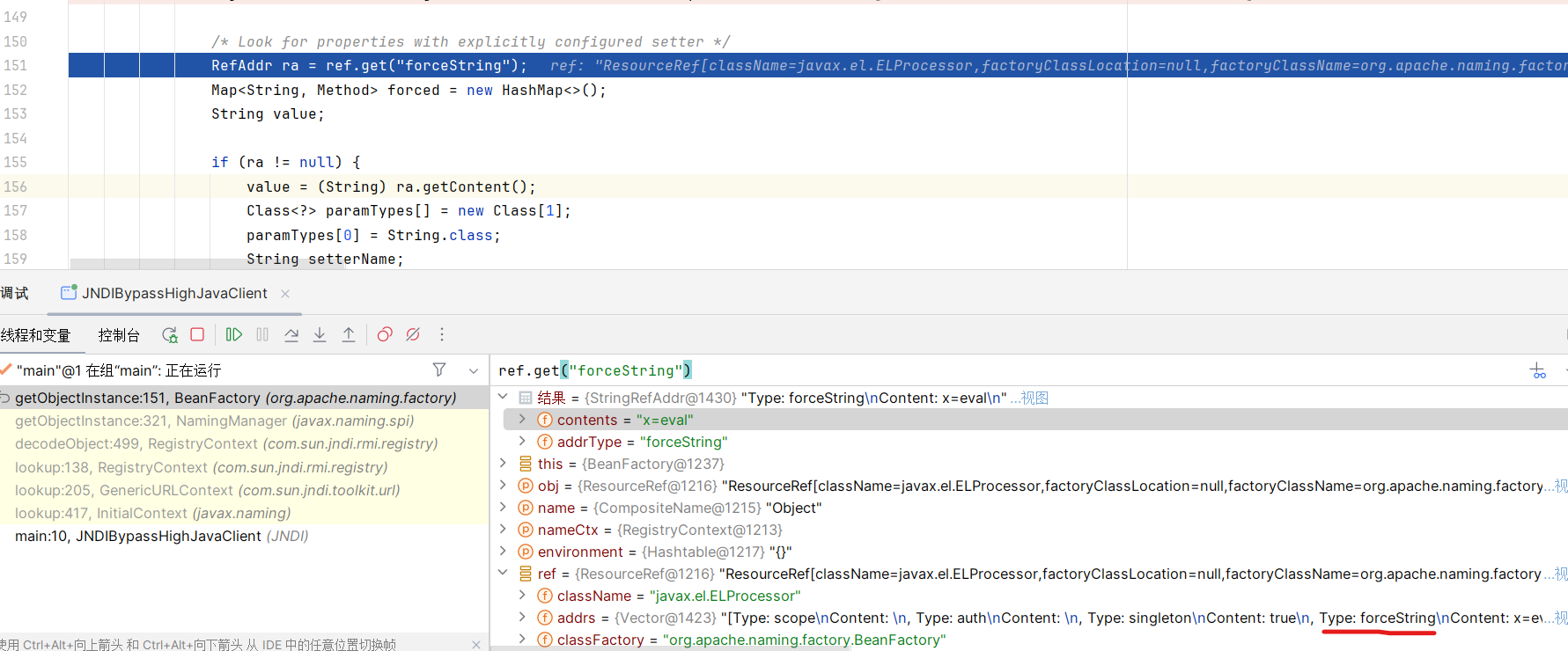Screen dimensions: 1568x651
Task: Click the 使用 Ctrl+Alt+向上箭头 hint text
Action: pyautogui.click(x=198, y=644)
